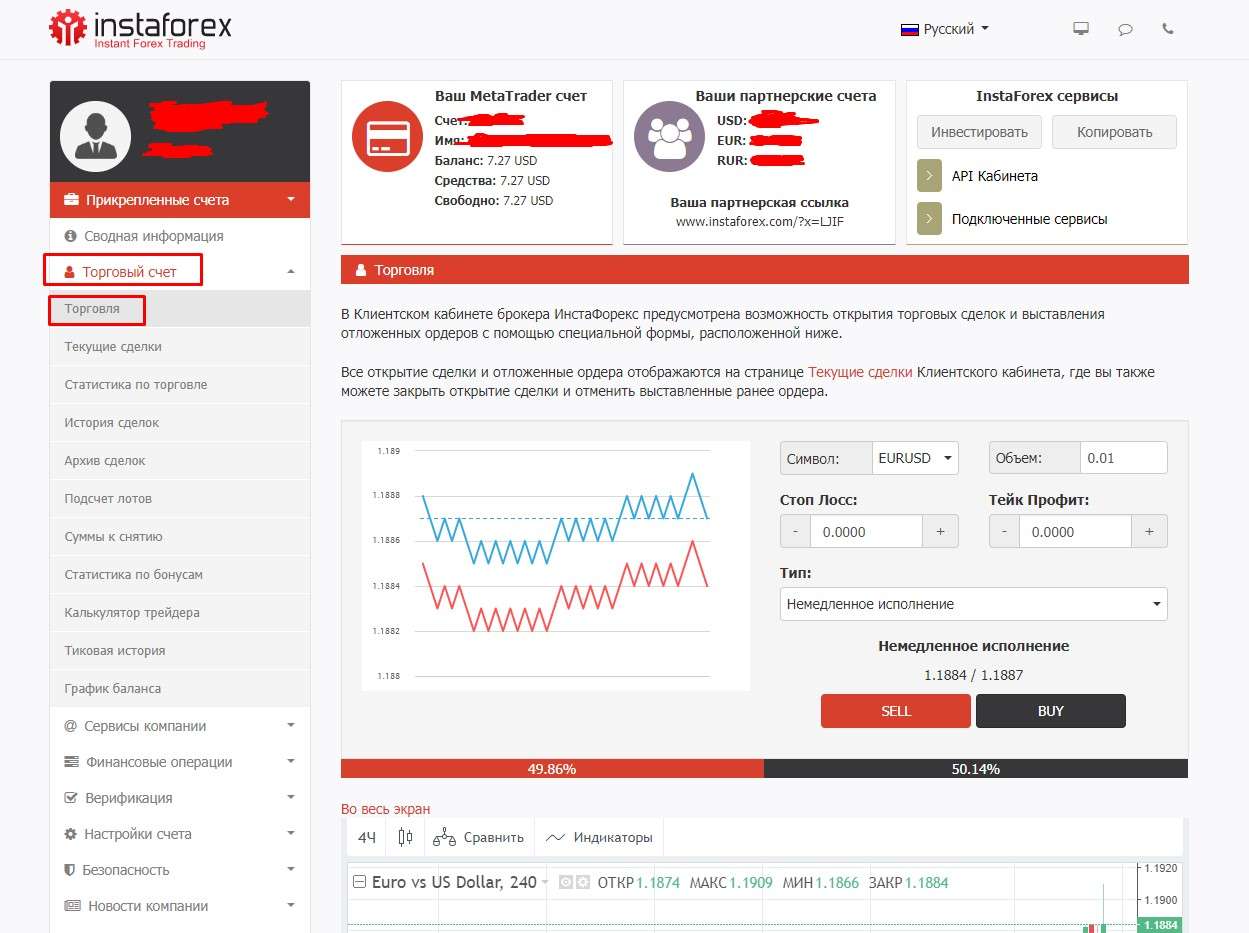Image resolution: width=1249 pixels, height=933 pixels.
Task: Open Подсчет лотов
Action: (x=180, y=499)
